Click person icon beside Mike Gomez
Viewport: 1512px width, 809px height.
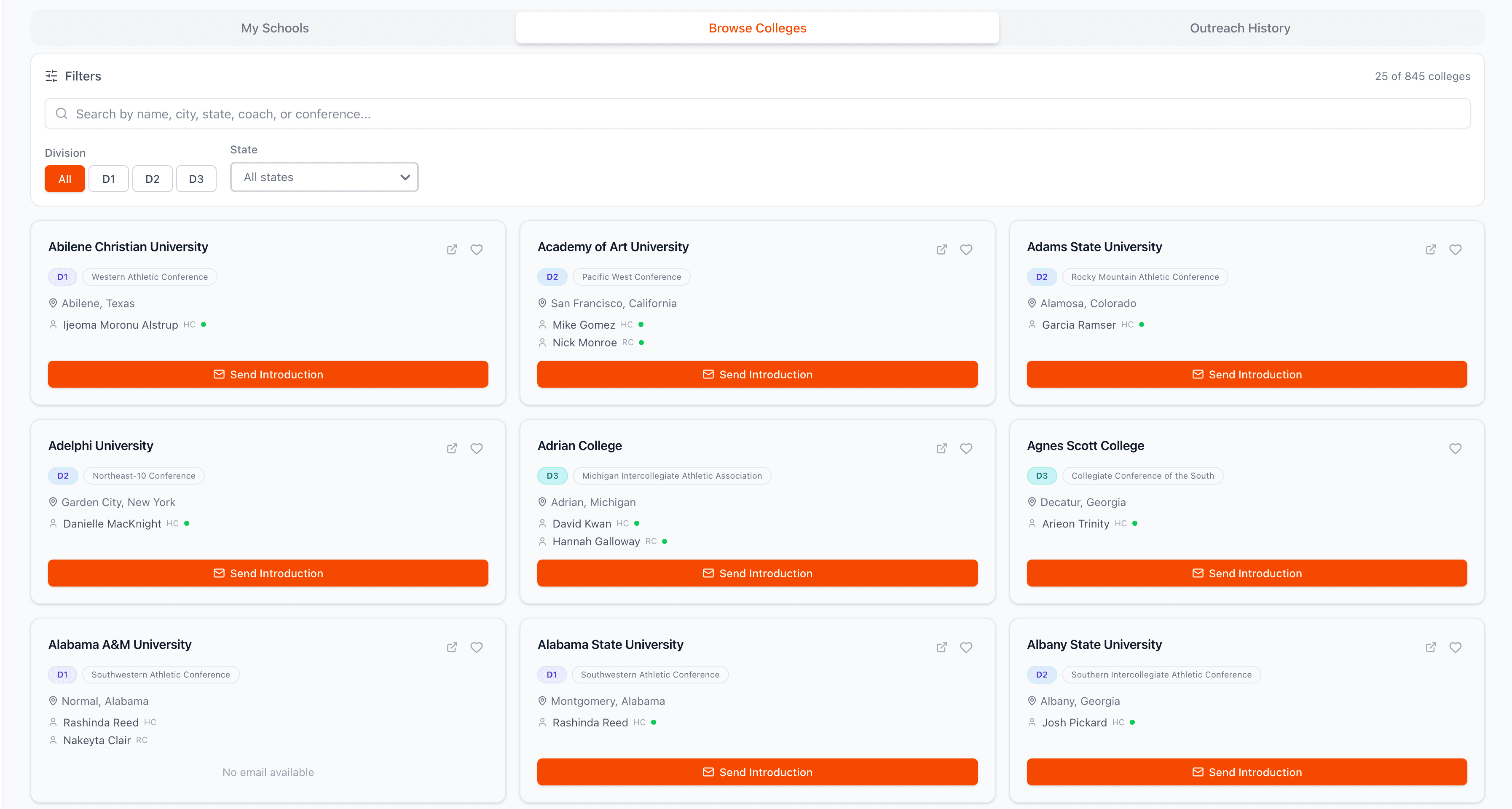[x=542, y=325]
